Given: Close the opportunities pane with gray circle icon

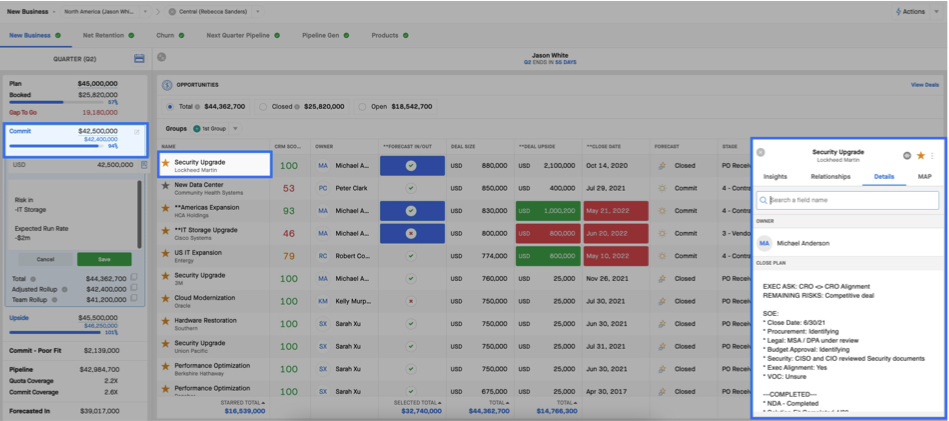Looking at the screenshot, I should pyautogui.click(x=161, y=57).
